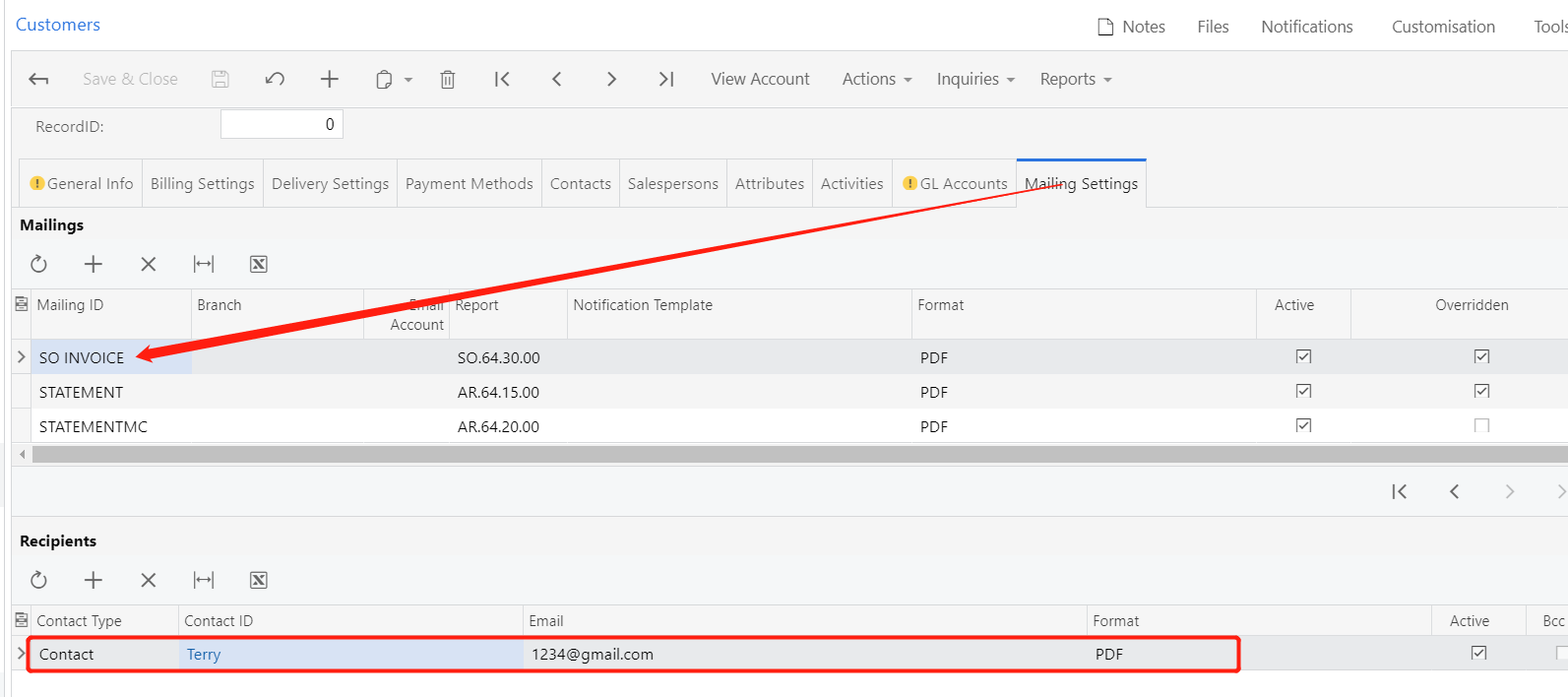Image resolution: width=1568 pixels, height=697 pixels.
Task: Add a new customer record with plus icon
Action: point(329,80)
